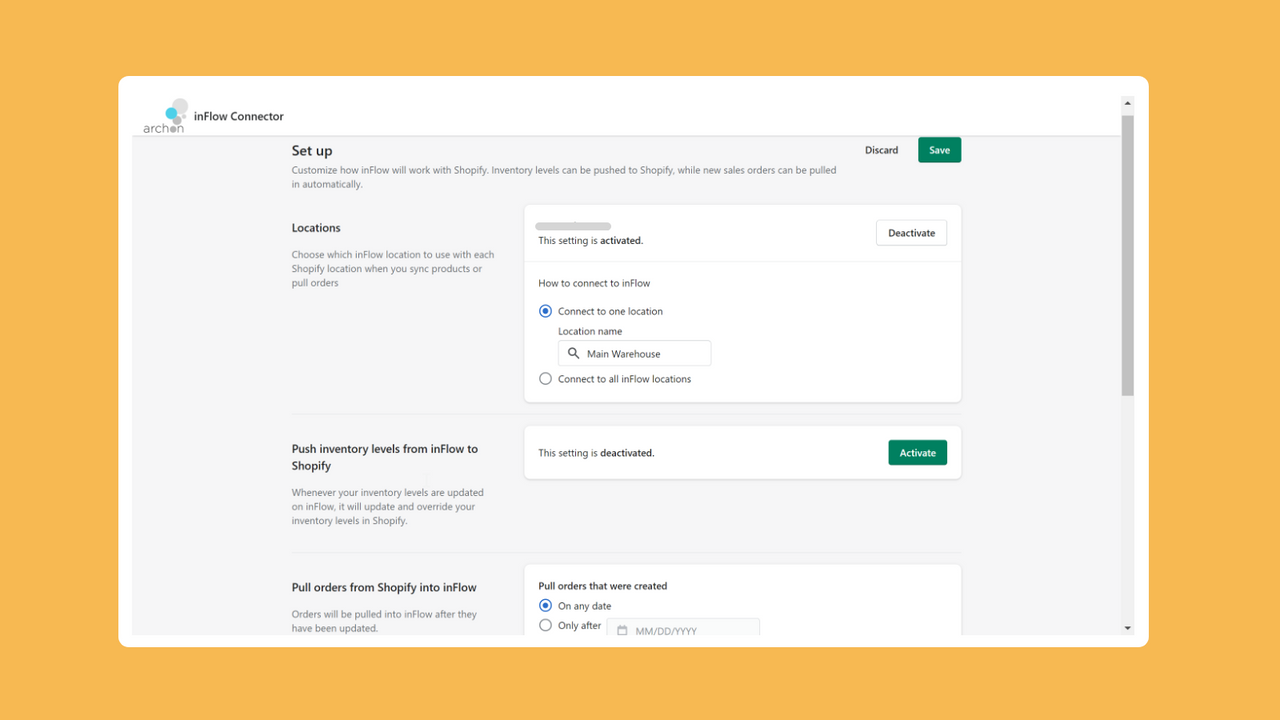The image size is (1280, 720).
Task: Click the search icon in Location name field
Action: [573, 354]
